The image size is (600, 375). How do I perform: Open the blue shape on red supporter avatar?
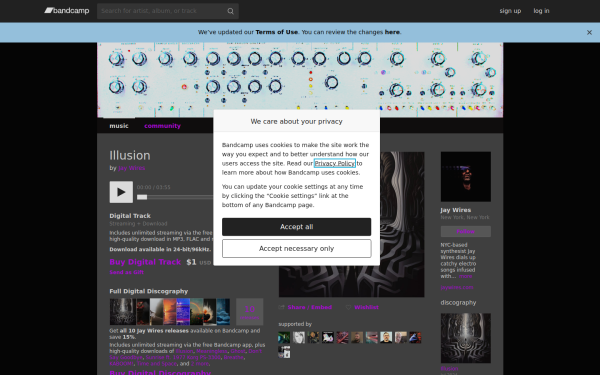coord(415,338)
